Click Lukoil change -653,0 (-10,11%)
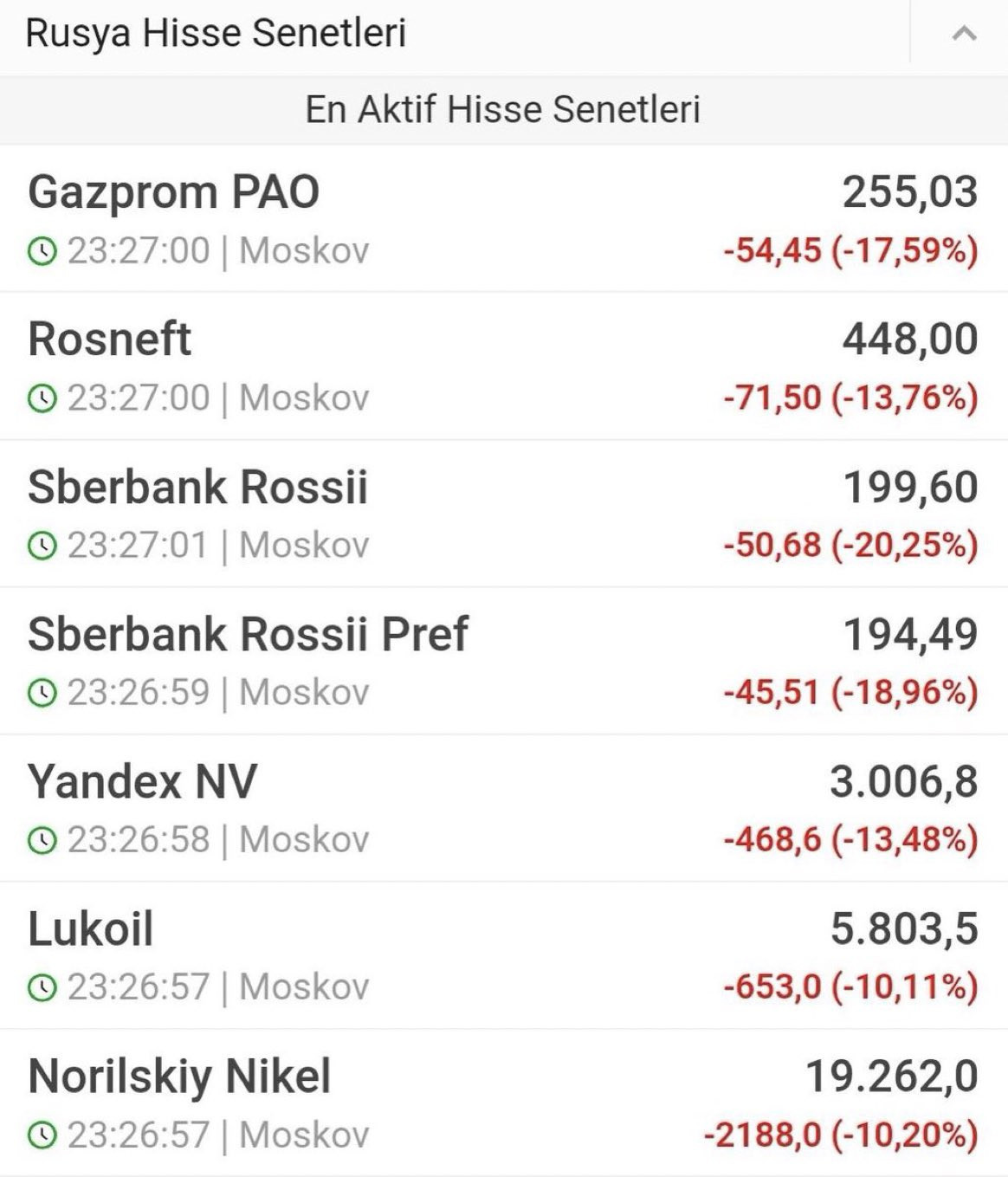 coord(850,986)
